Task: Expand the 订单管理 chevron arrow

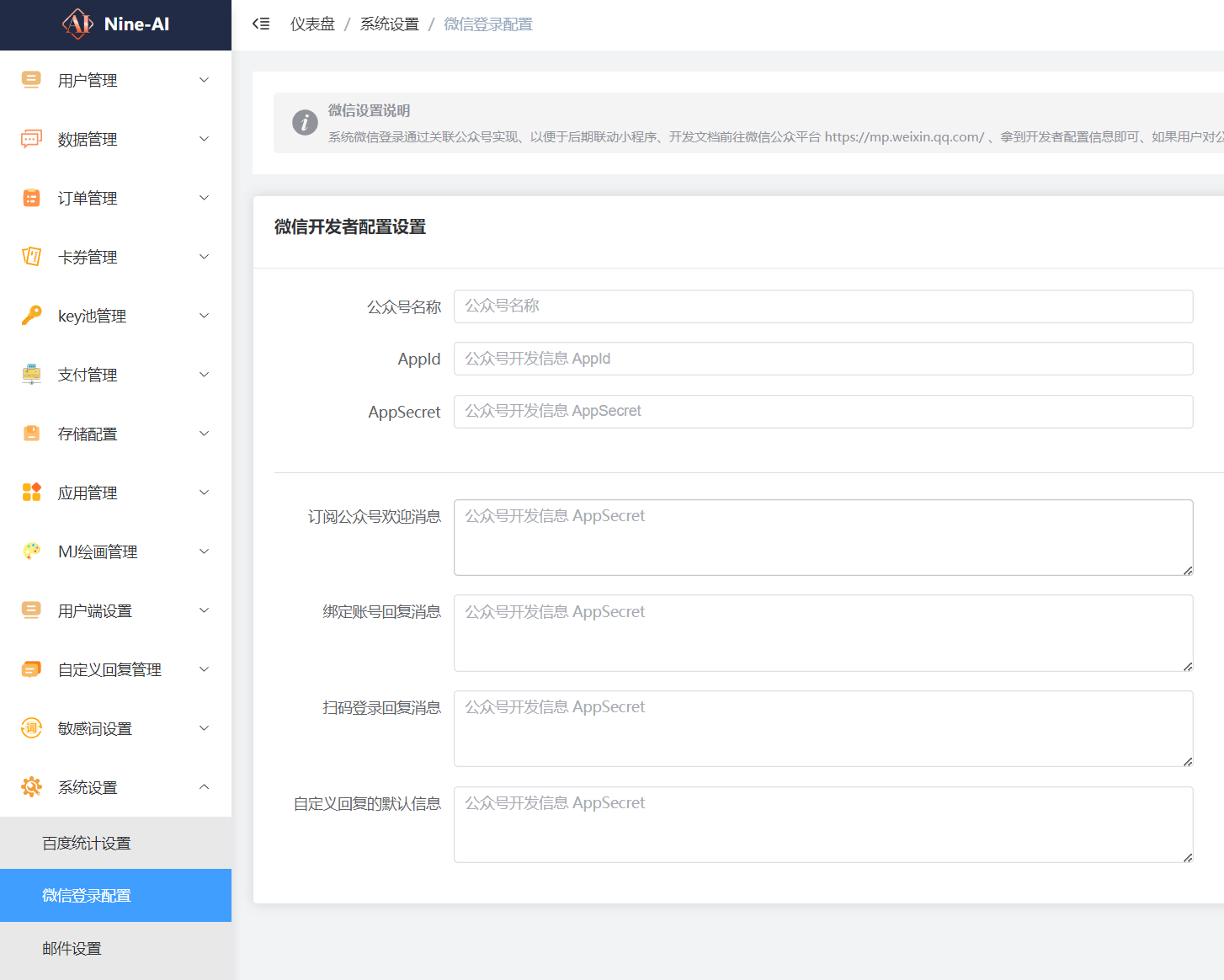Action: pyautogui.click(x=204, y=198)
